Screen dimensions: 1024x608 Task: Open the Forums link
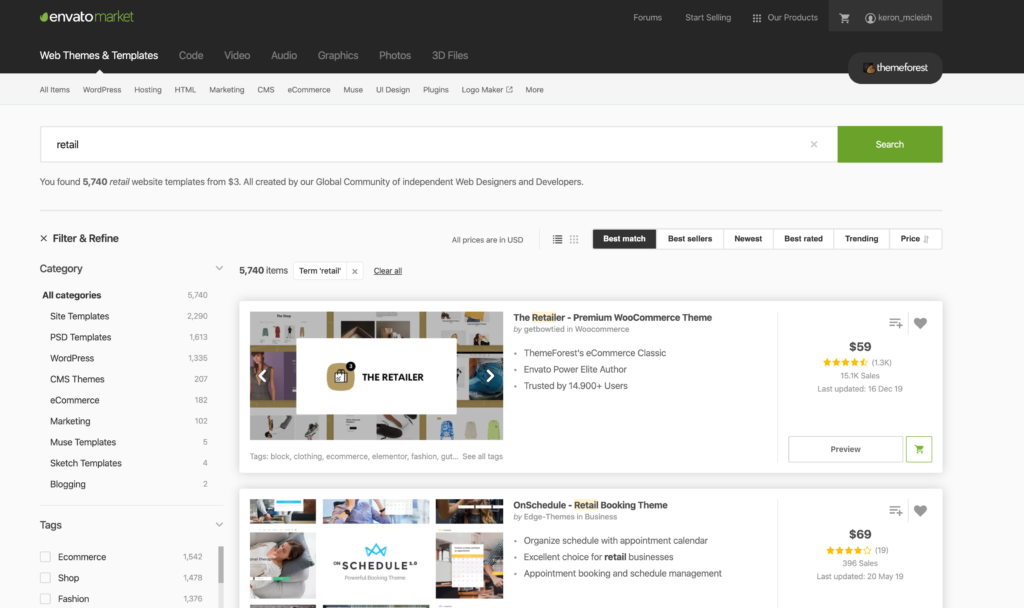[x=647, y=18]
